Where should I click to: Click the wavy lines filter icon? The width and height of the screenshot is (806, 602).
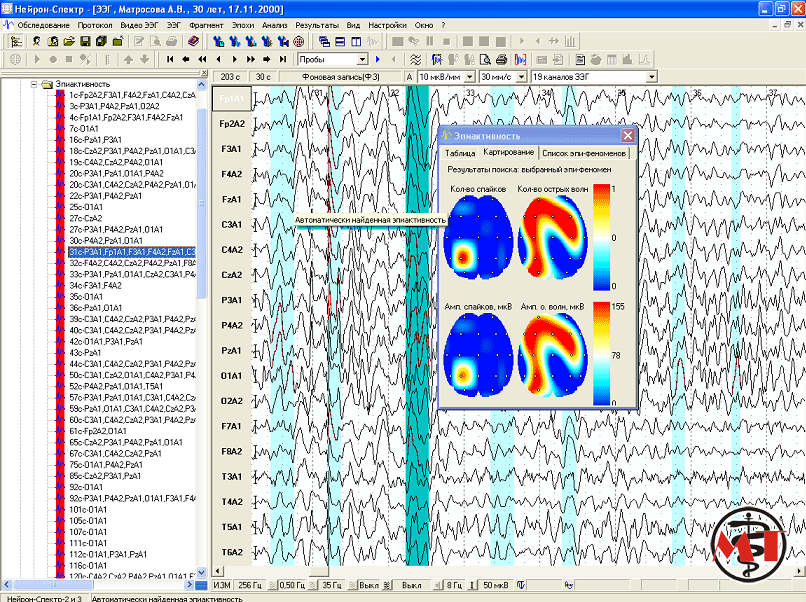point(415,60)
